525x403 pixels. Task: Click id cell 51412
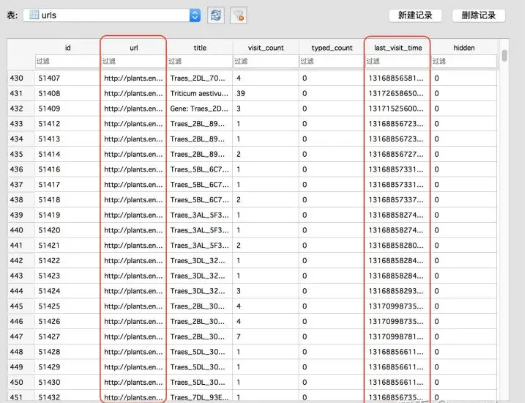67,124
